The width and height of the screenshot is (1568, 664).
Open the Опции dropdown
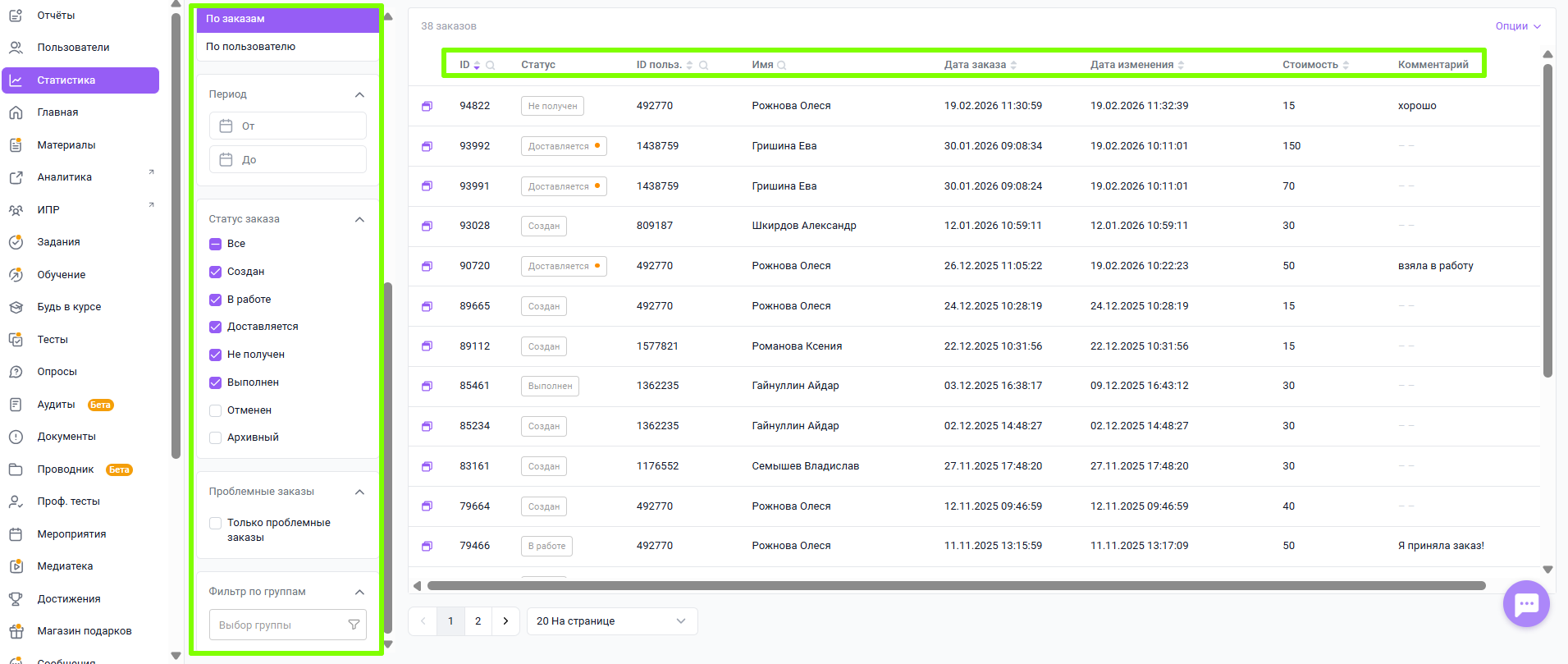point(1518,26)
